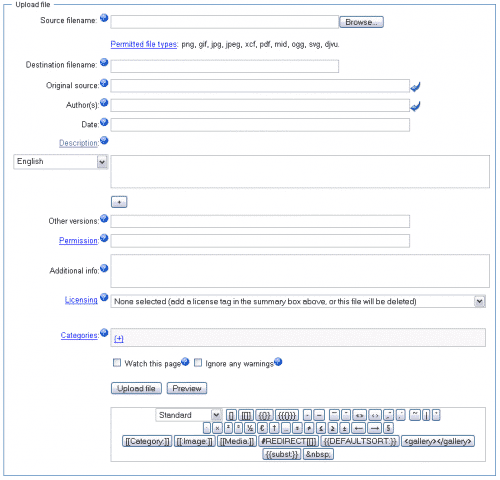Click help icon beside Author(s) label
This screenshot has width=500, height=480.
pyautogui.click(x=104, y=102)
